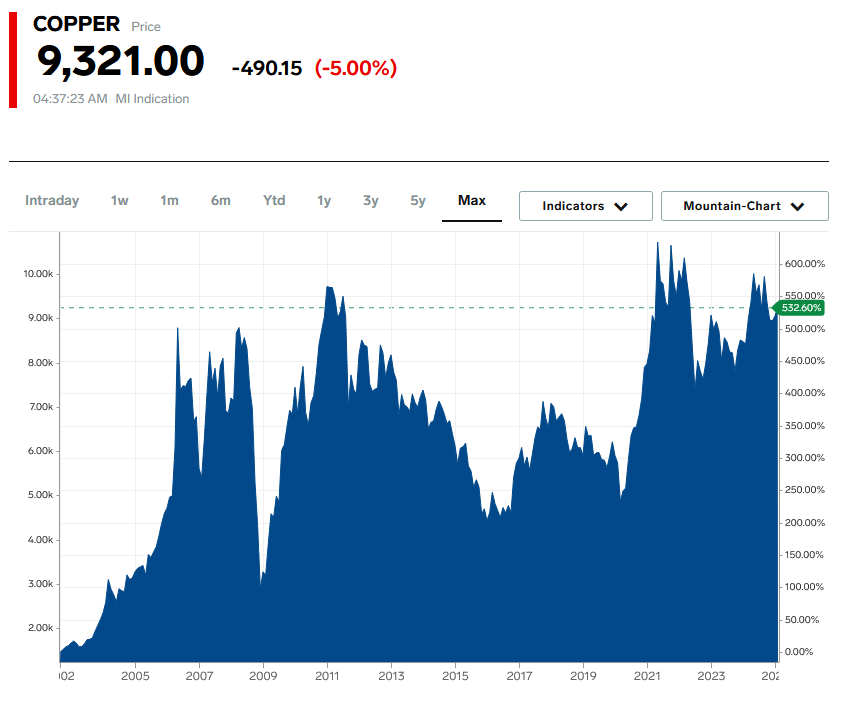849x717 pixels.
Task: Click the red indicator bar beside COPPER
Action: point(13,61)
